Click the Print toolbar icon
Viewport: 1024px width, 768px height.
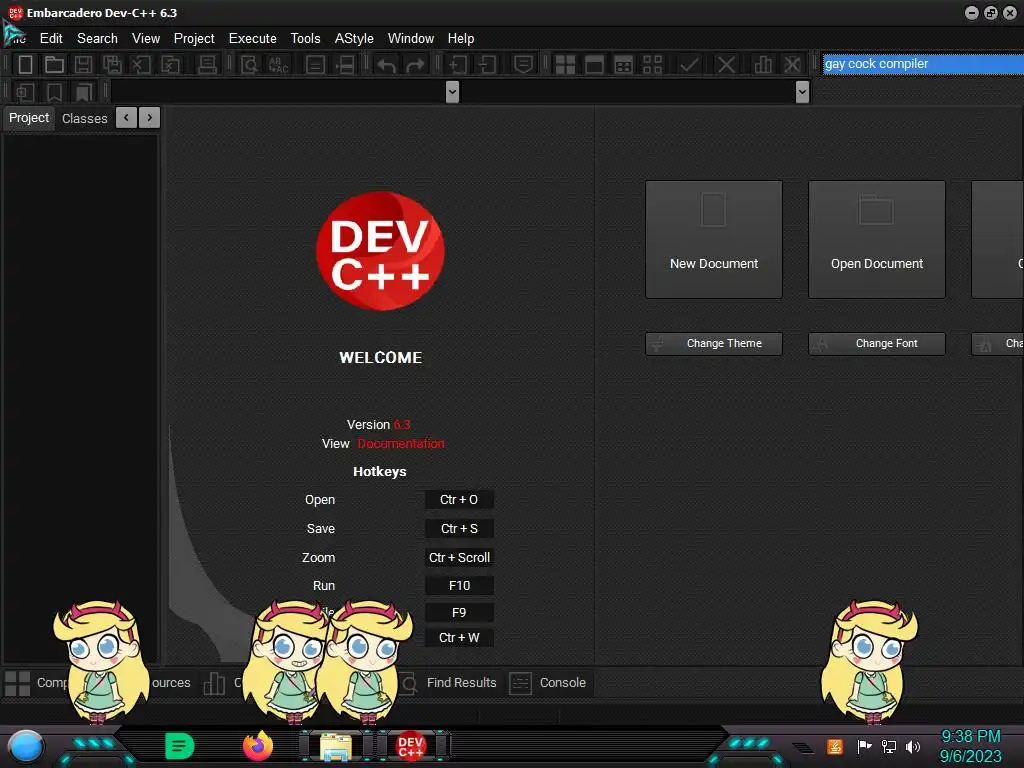(x=207, y=65)
